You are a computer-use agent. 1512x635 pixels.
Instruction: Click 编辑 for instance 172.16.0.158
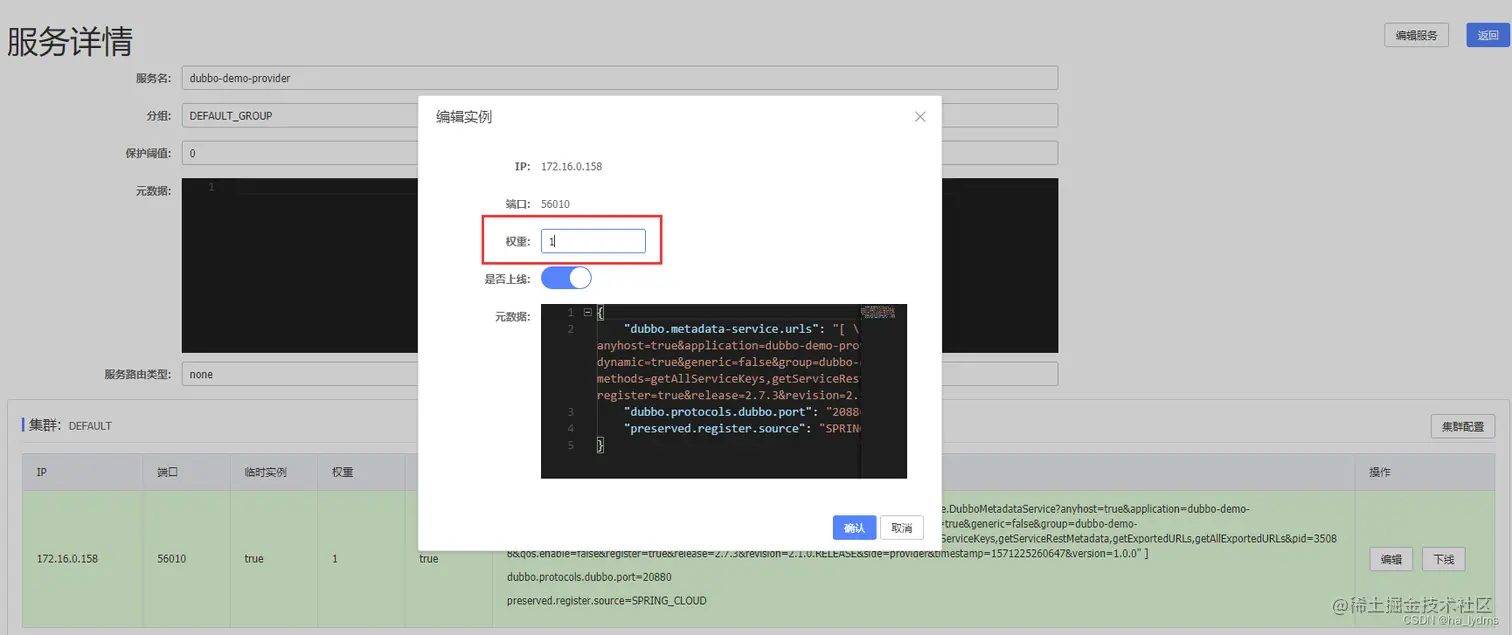(1391, 559)
